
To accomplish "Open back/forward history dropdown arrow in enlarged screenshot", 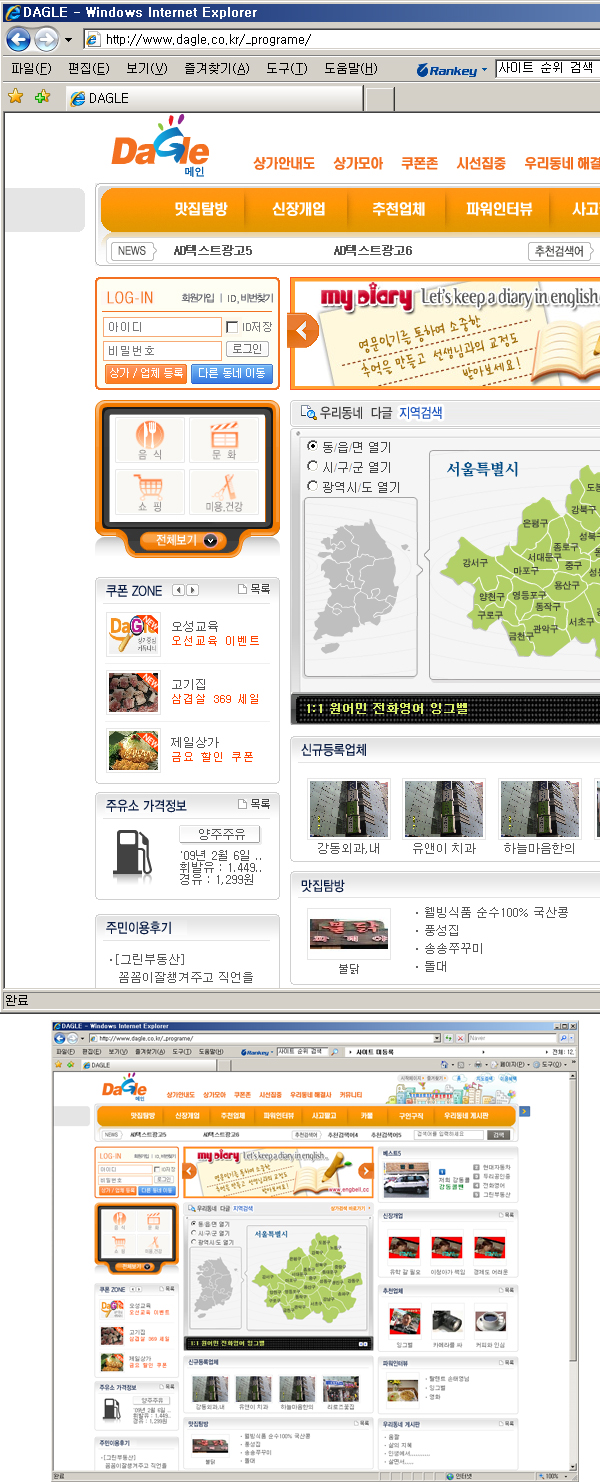I will [x=68, y=40].
